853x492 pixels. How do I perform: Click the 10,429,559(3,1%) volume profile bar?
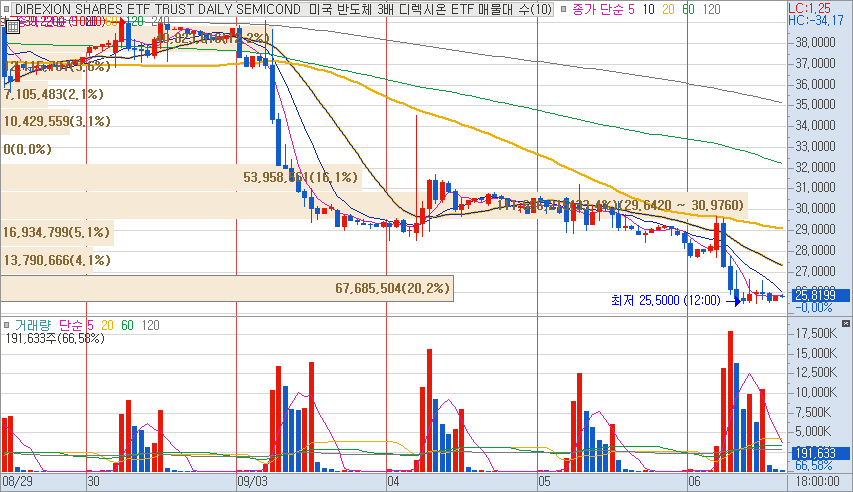(x=35, y=121)
